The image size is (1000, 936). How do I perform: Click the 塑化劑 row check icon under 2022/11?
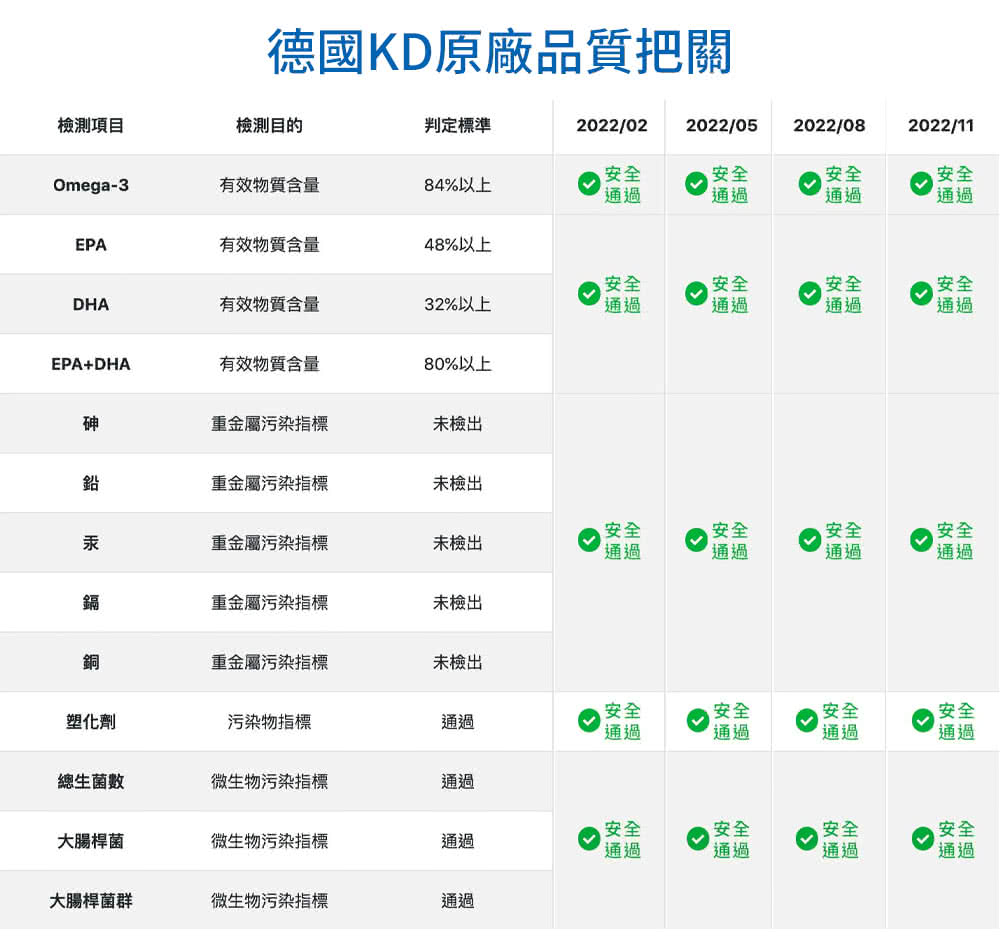[922, 720]
